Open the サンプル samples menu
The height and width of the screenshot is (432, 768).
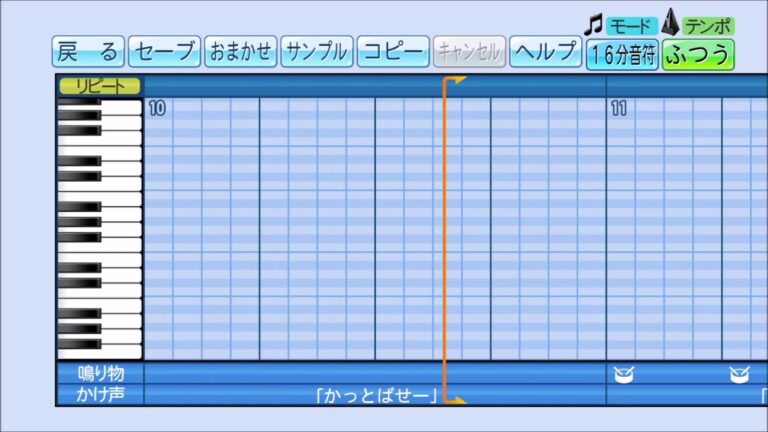[316, 51]
